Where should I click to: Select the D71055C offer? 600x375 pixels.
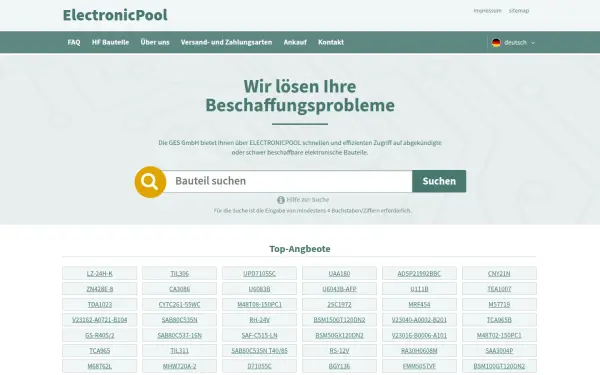259,367
